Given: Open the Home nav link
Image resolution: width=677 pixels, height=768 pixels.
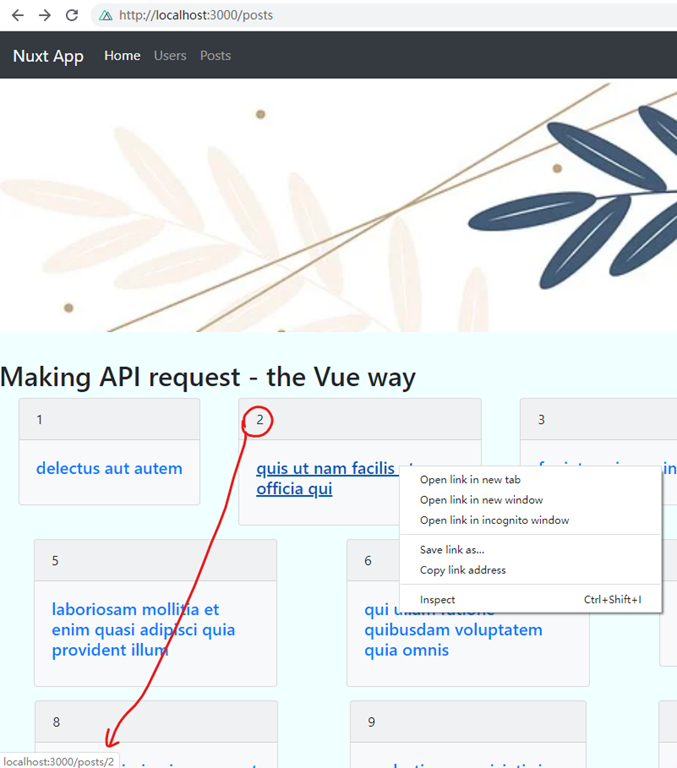Looking at the screenshot, I should (x=122, y=56).
